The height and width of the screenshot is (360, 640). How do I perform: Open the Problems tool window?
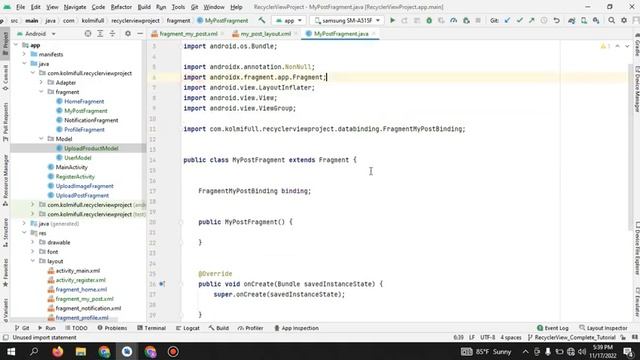coord(112,328)
